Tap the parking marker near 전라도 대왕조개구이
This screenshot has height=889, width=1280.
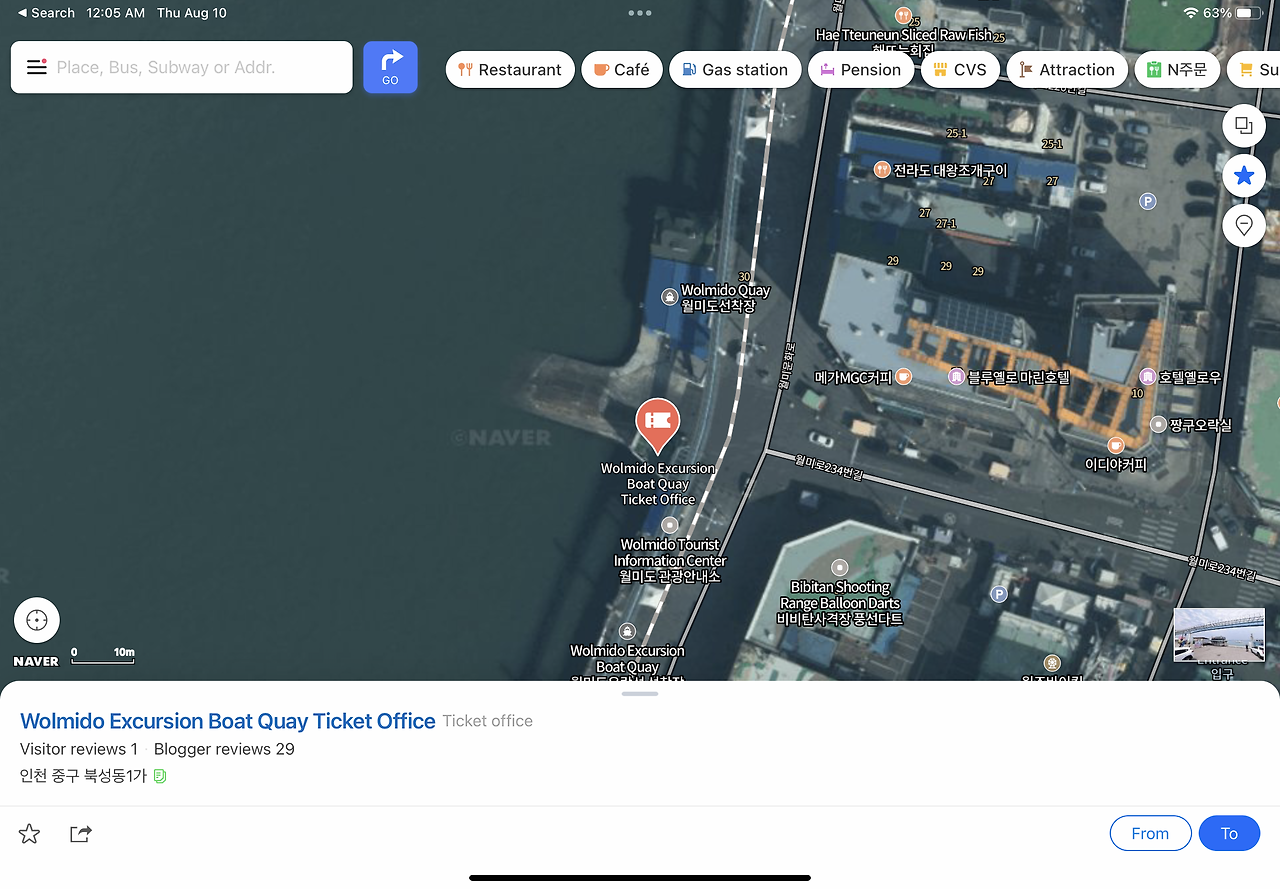pyautogui.click(x=1148, y=202)
